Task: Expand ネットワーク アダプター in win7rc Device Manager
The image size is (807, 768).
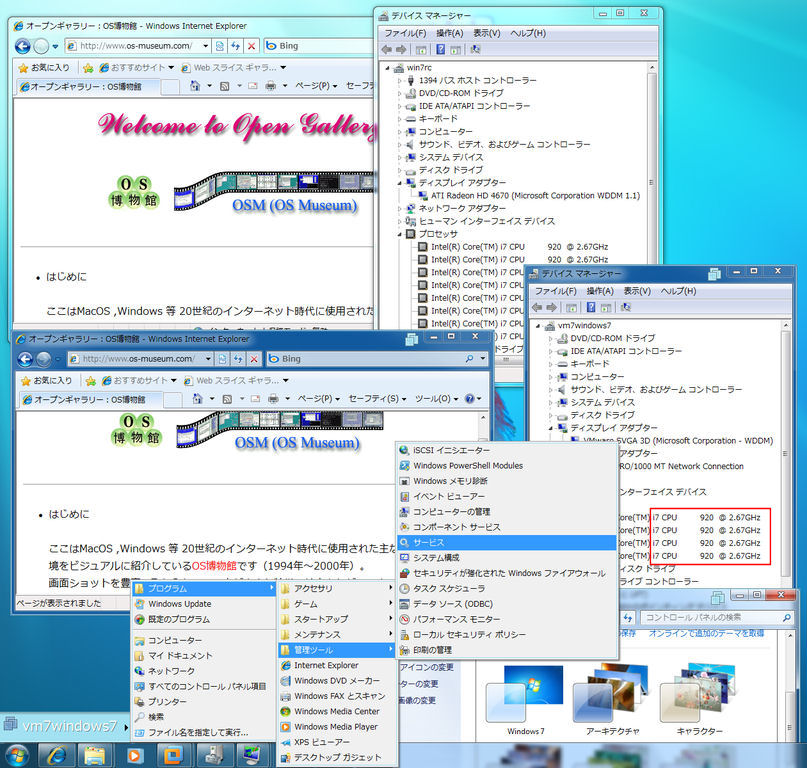Action: (x=399, y=208)
